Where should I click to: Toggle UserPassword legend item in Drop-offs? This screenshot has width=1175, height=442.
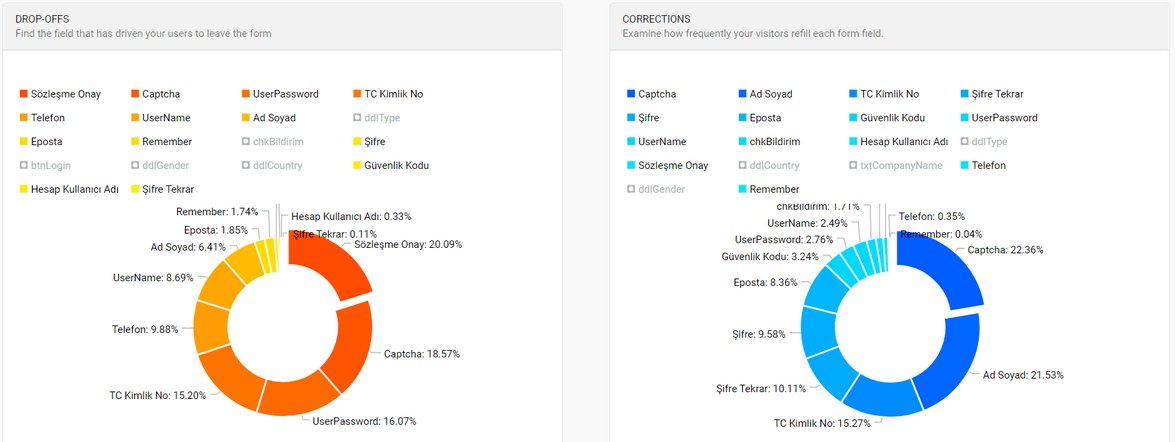coord(285,94)
